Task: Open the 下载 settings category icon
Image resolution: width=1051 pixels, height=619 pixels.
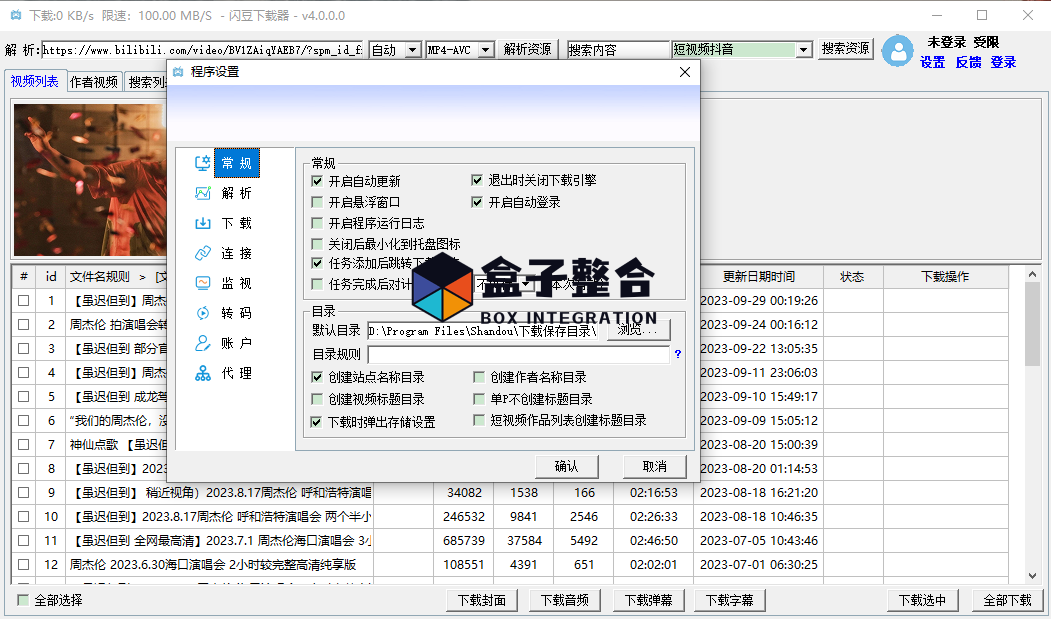Action: click(x=202, y=223)
